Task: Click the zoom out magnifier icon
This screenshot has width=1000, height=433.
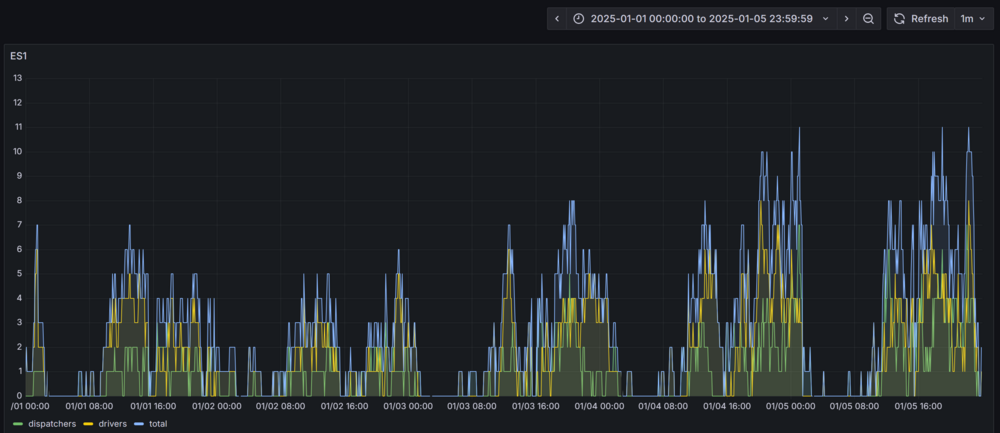Action: click(869, 19)
